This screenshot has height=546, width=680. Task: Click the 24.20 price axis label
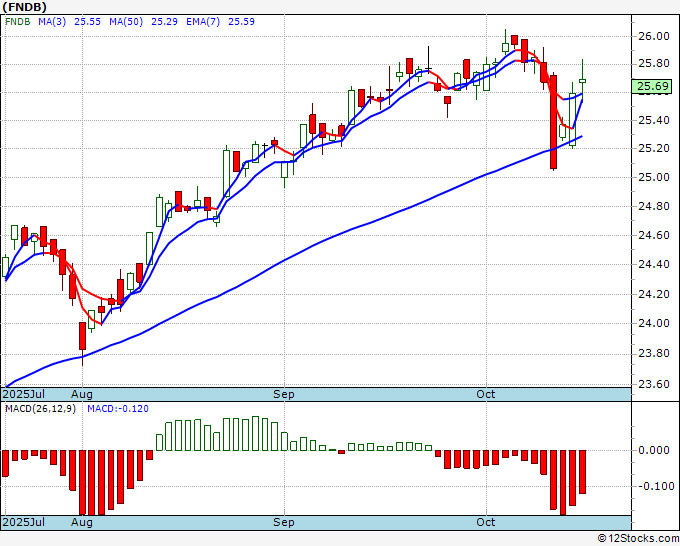point(654,294)
